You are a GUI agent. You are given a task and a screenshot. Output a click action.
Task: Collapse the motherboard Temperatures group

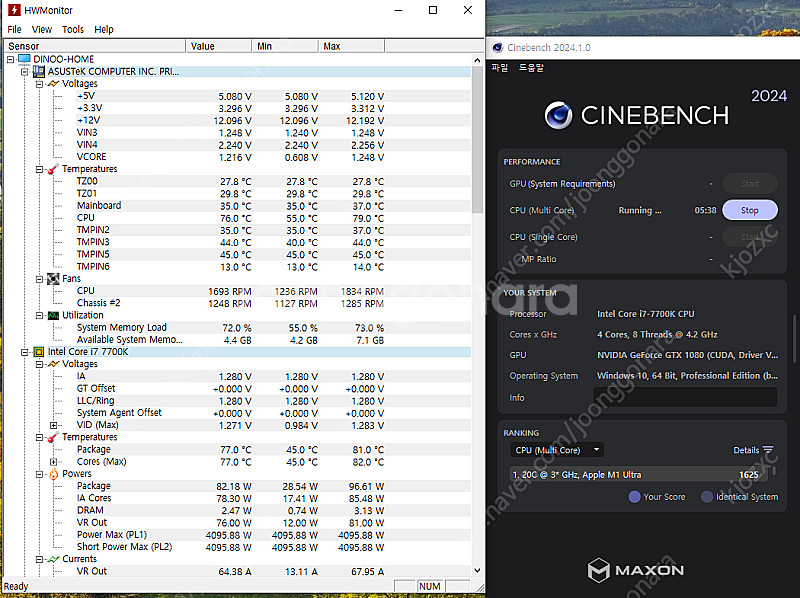(x=39, y=169)
